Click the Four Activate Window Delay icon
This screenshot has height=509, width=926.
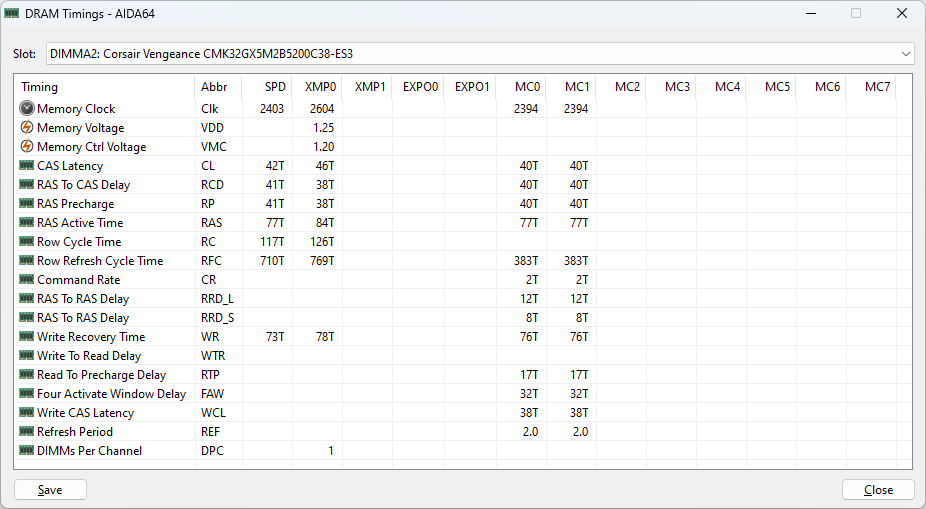[x=27, y=393]
